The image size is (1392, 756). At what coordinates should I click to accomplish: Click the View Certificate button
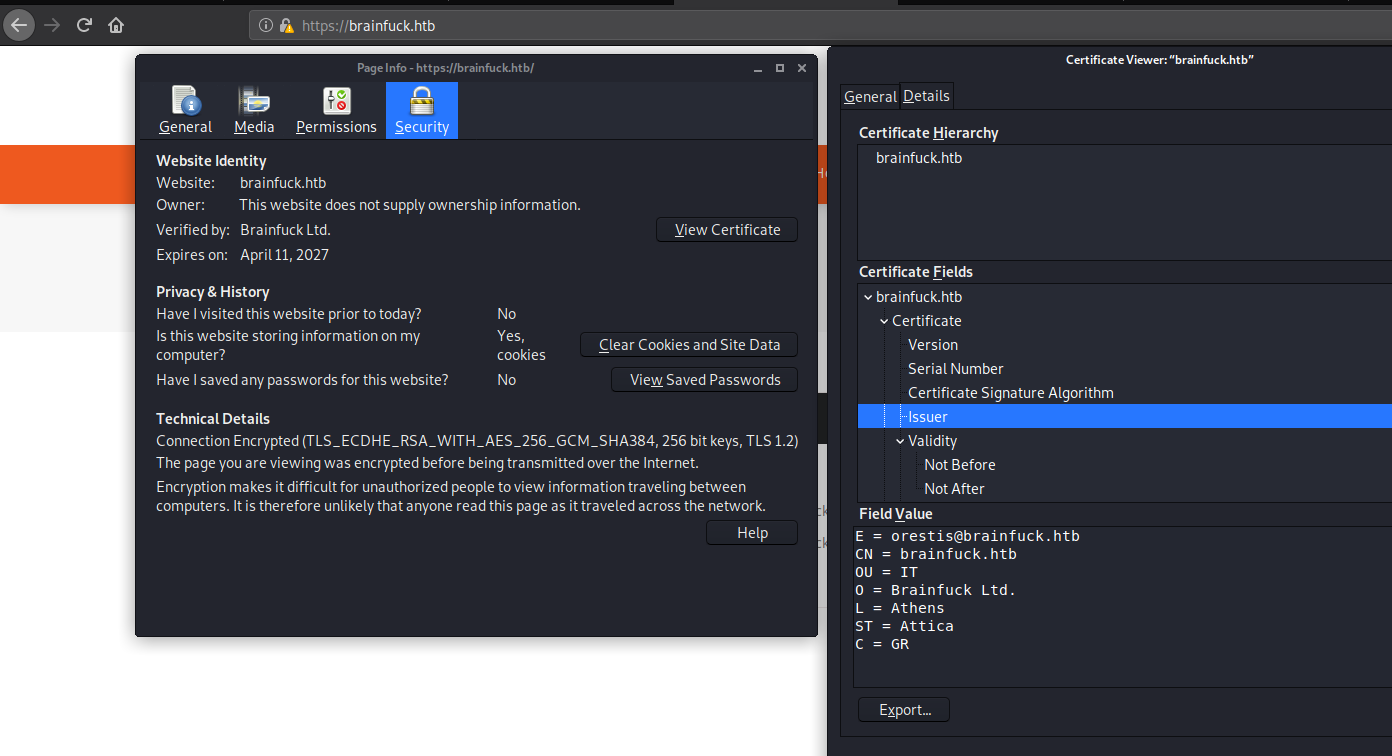pyautogui.click(x=727, y=230)
